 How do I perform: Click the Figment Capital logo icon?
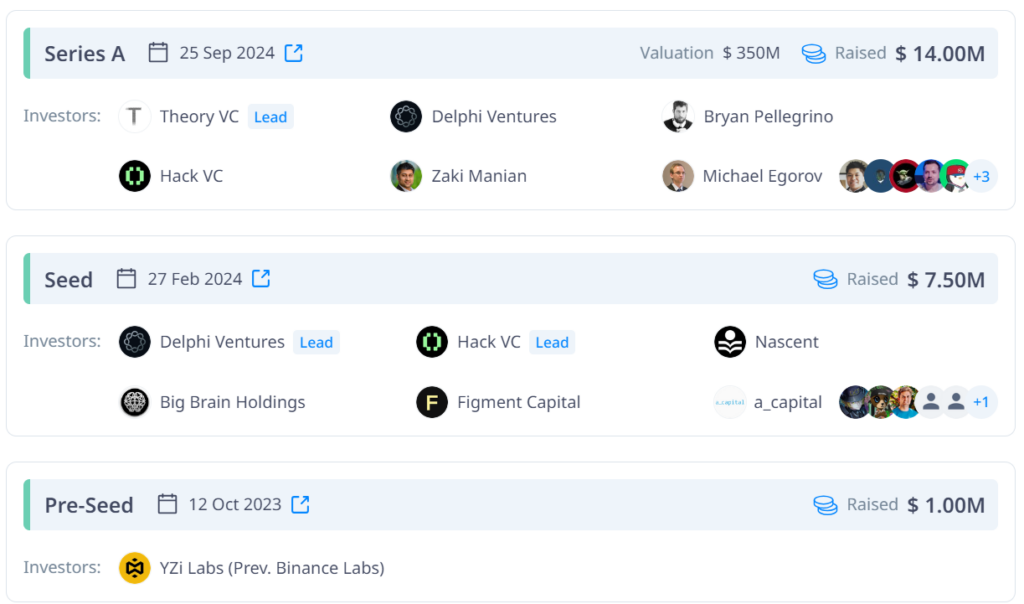[x=432, y=402]
